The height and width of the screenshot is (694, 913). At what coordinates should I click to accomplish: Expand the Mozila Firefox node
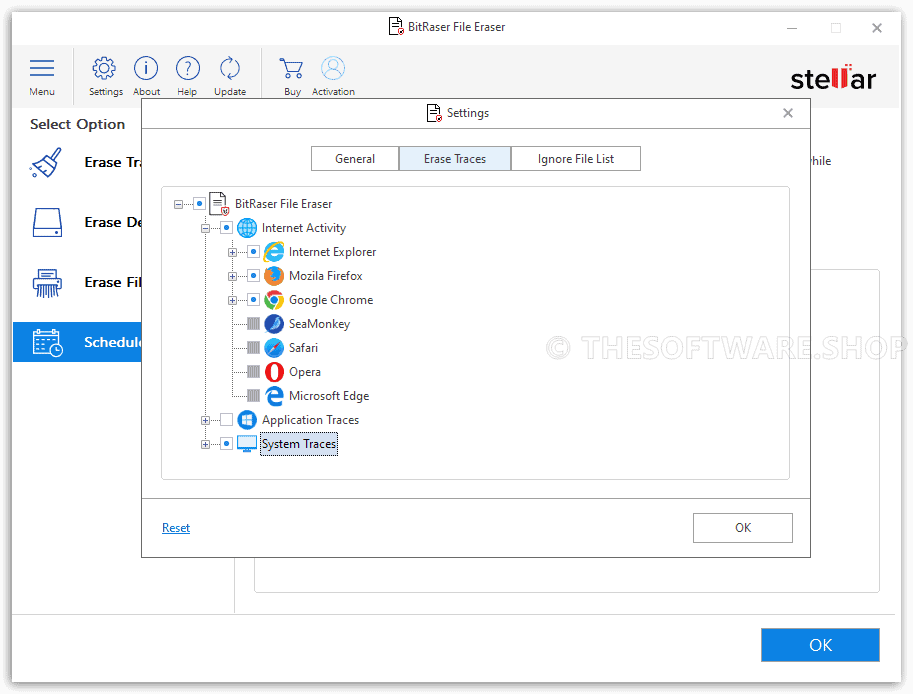tap(232, 277)
